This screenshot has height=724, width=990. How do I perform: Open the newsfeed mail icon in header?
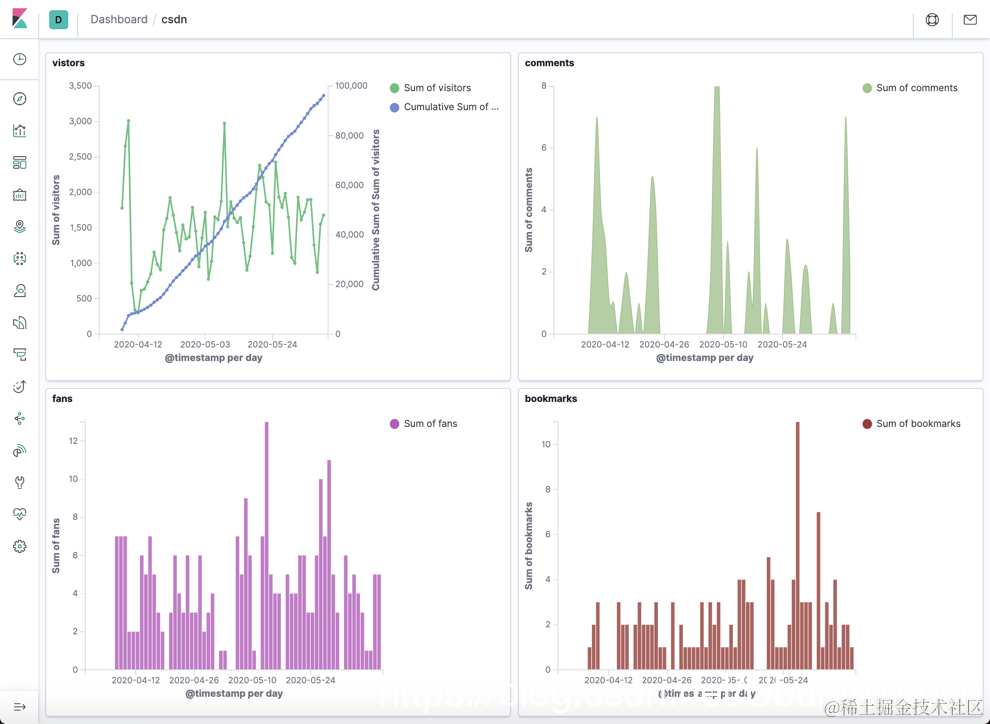tap(970, 20)
